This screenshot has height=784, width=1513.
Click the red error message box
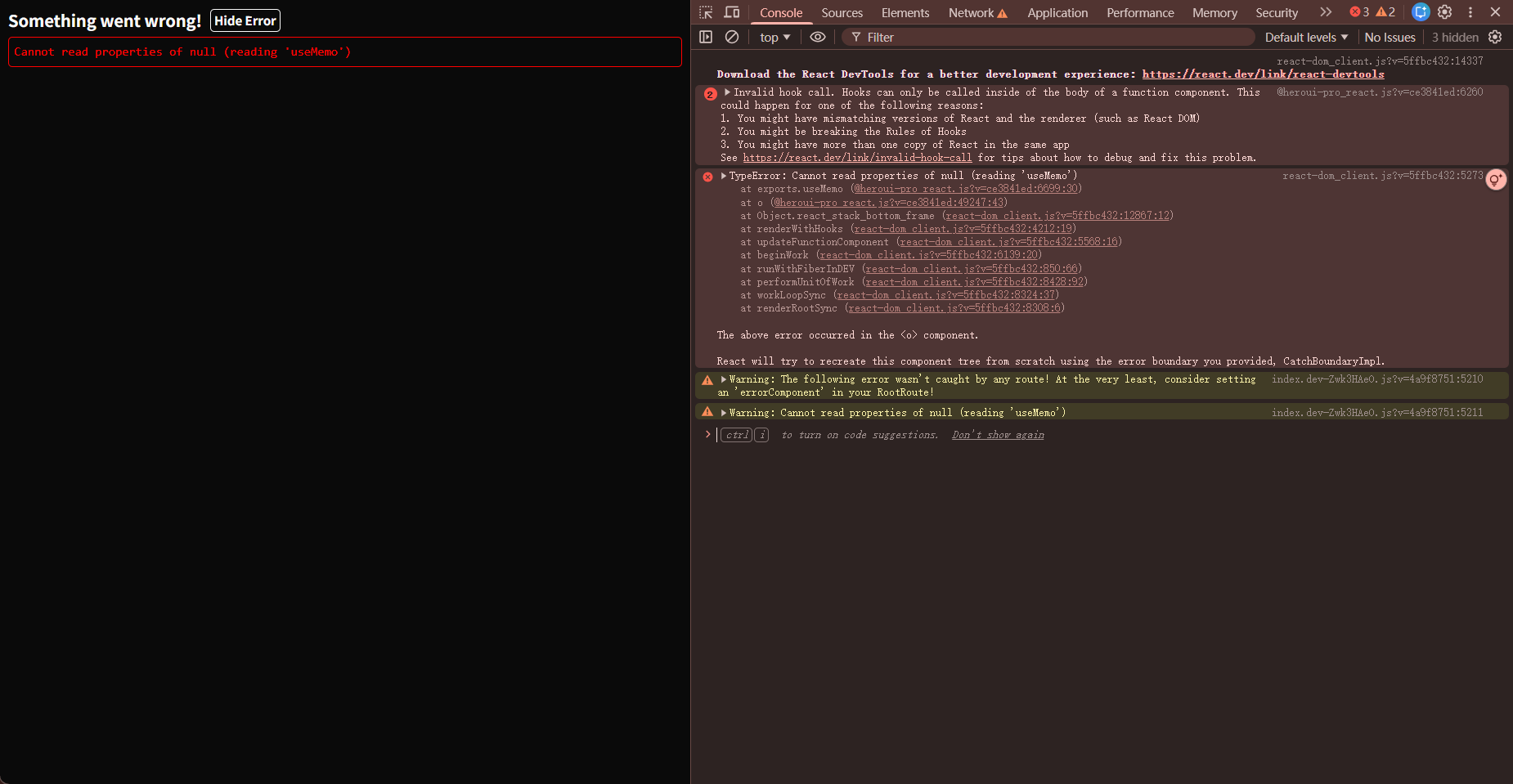point(345,52)
